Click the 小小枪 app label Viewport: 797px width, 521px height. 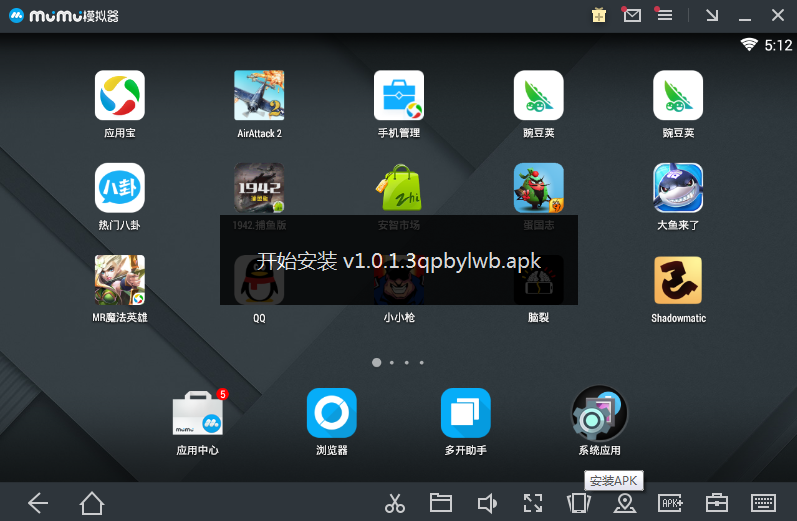pyautogui.click(x=399, y=318)
